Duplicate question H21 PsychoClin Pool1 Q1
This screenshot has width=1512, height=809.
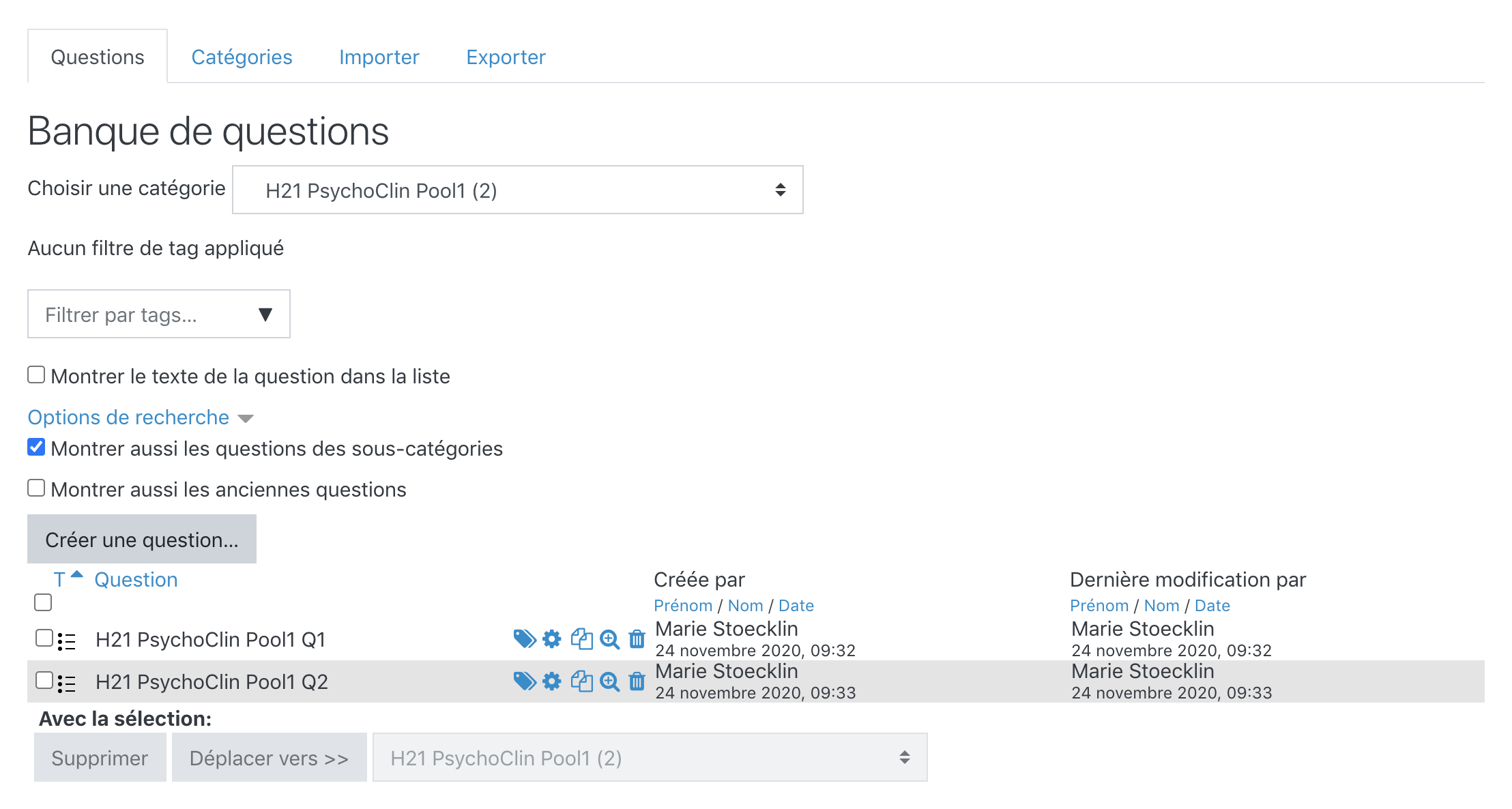pos(581,639)
